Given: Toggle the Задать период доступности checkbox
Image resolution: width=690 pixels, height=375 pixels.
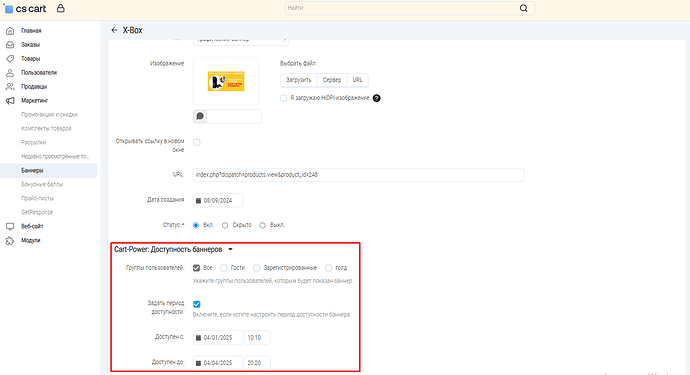Looking at the screenshot, I should (197, 304).
